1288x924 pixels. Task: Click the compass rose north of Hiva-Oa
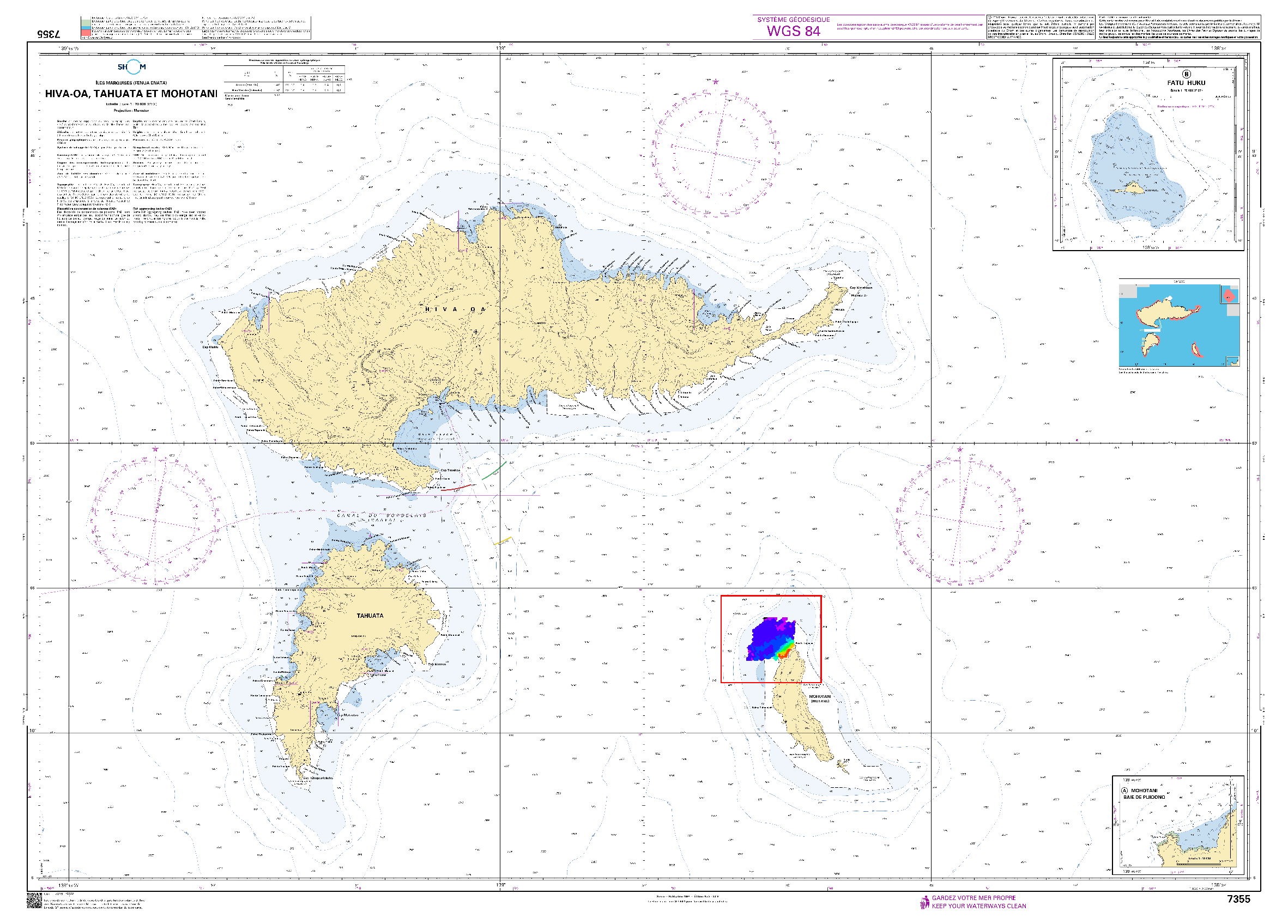715,152
